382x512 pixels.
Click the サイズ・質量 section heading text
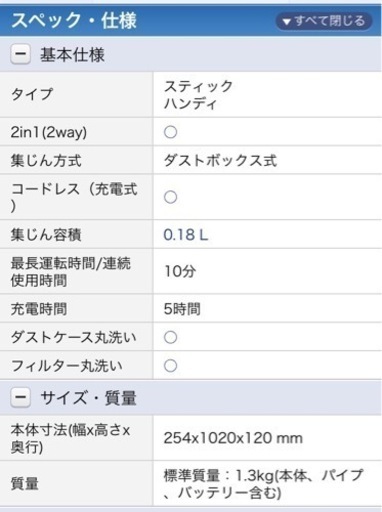tap(88, 398)
